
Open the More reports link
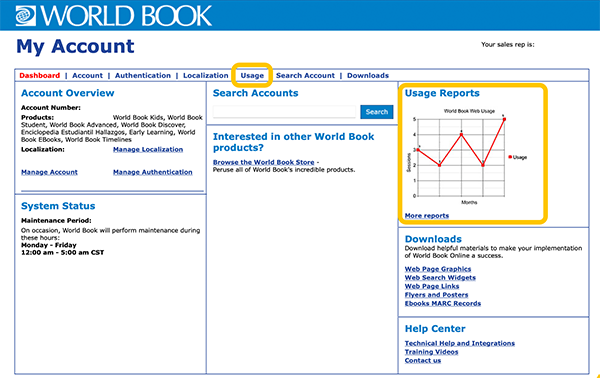click(427, 215)
